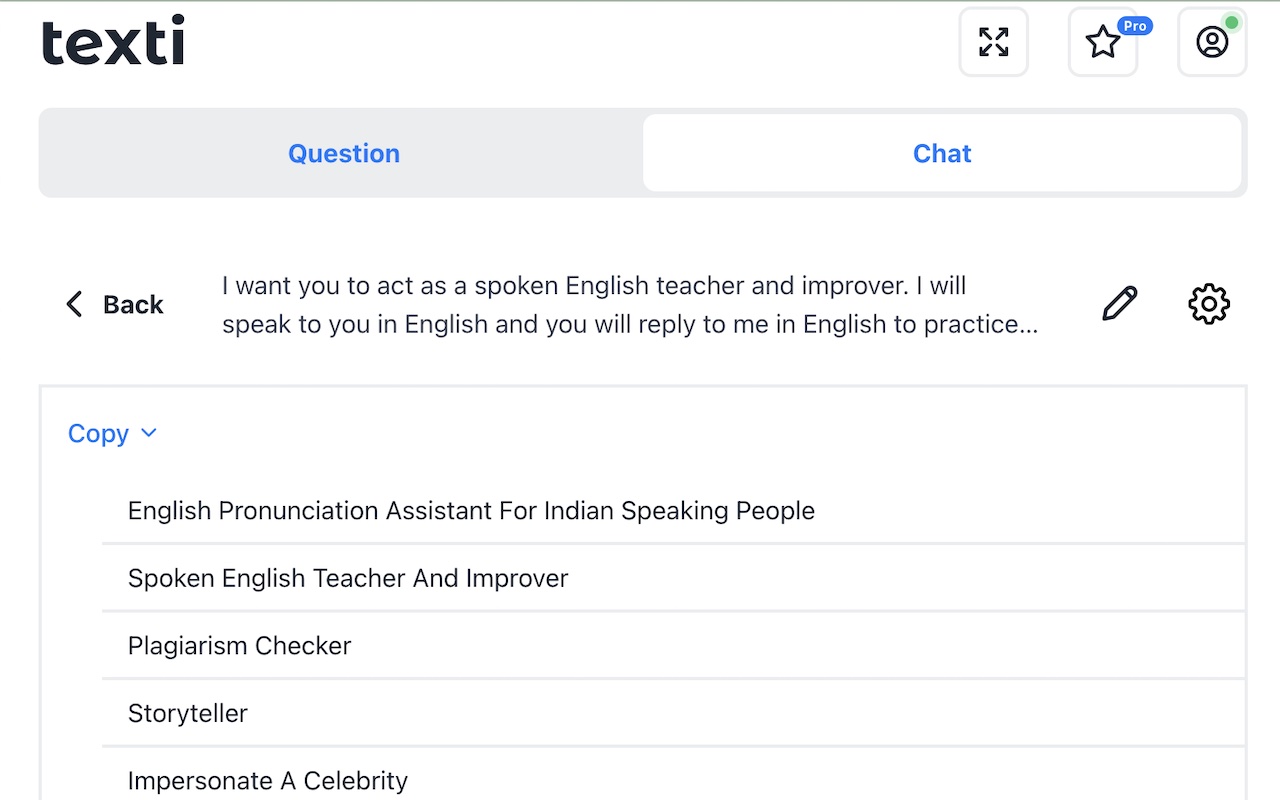Select English Pronunciation Assistant For Indian Speaking People
The width and height of the screenshot is (1280, 800).
tap(471, 511)
